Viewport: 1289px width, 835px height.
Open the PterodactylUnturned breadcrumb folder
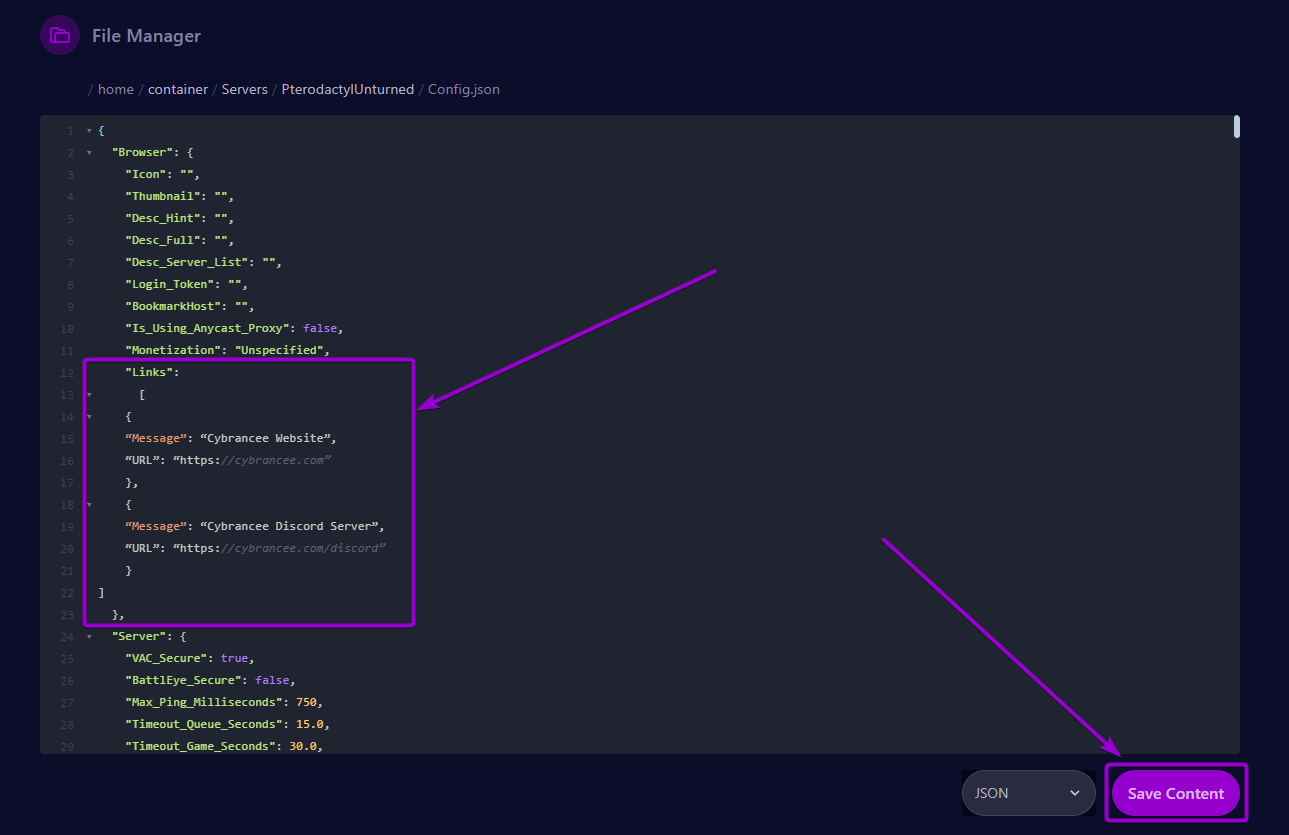tap(348, 89)
